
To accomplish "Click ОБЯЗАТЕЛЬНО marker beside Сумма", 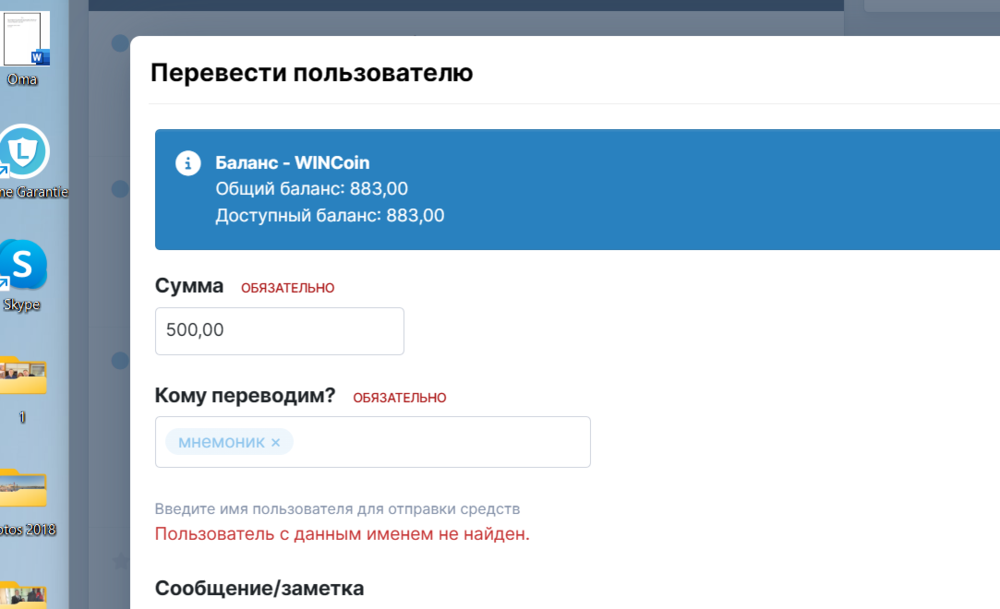I will [287, 288].
